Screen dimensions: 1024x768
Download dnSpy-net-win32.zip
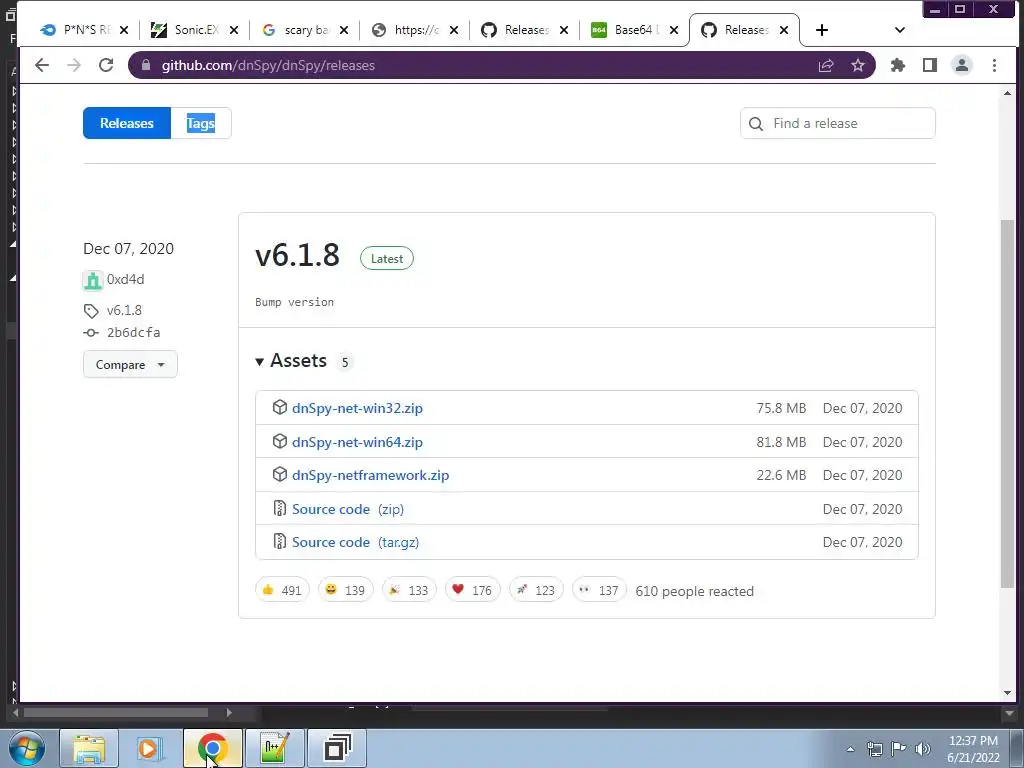[x=357, y=408]
